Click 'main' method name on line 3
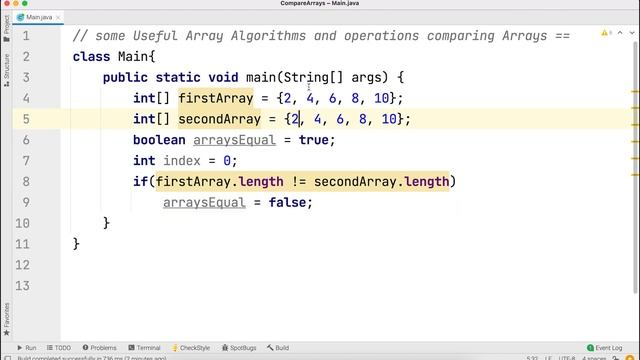 click(x=261, y=78)
